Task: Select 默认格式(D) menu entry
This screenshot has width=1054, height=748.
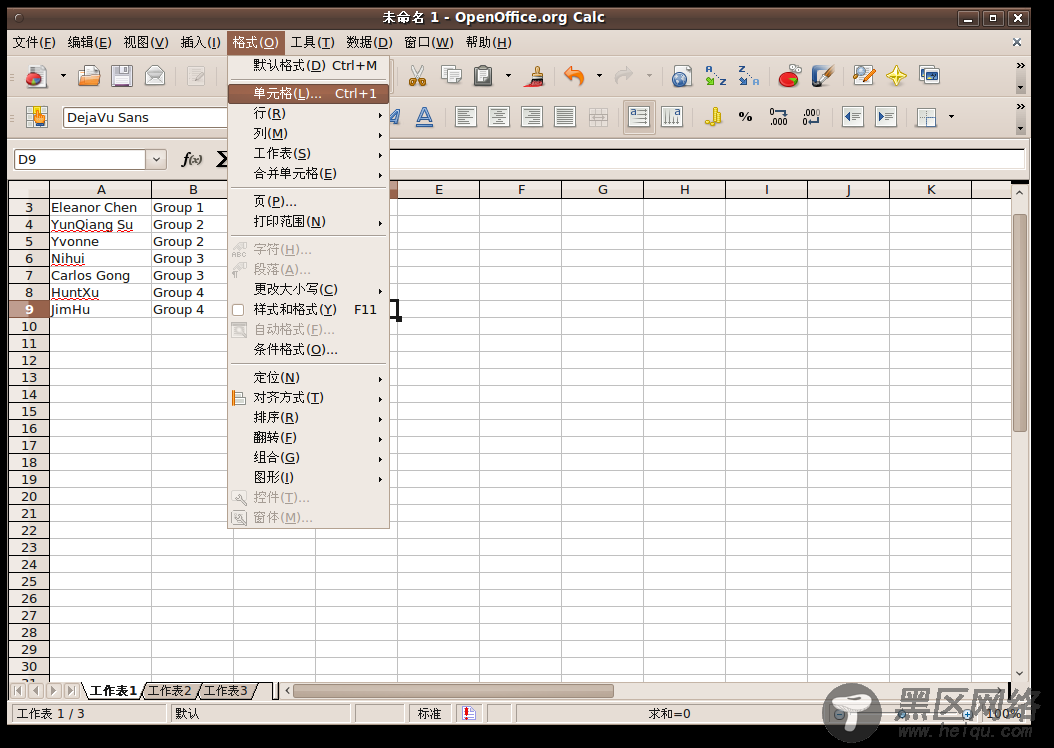Action: [x=309, y=66]
